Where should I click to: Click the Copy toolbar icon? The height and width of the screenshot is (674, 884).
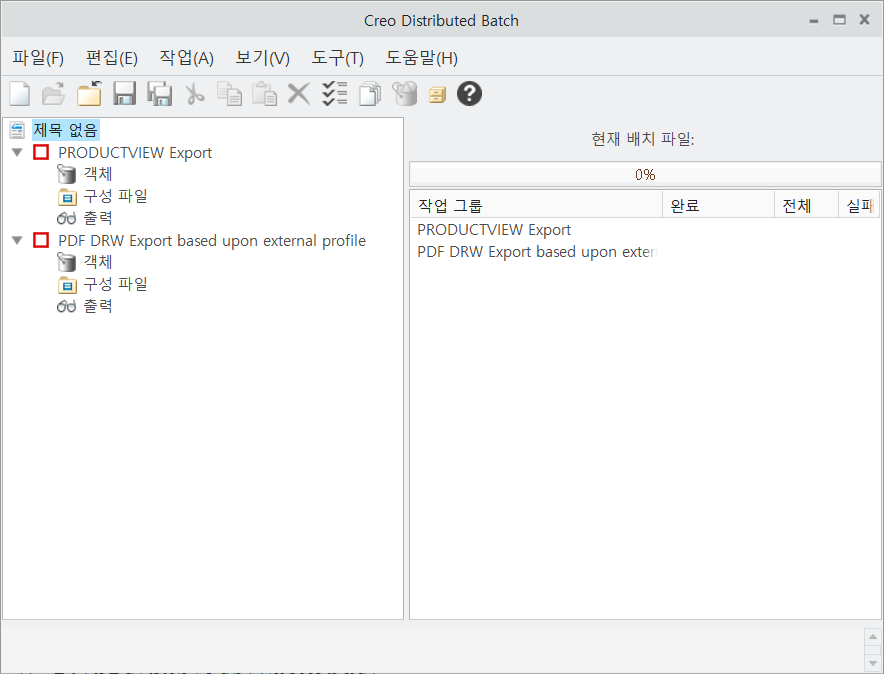coord(229,94)
